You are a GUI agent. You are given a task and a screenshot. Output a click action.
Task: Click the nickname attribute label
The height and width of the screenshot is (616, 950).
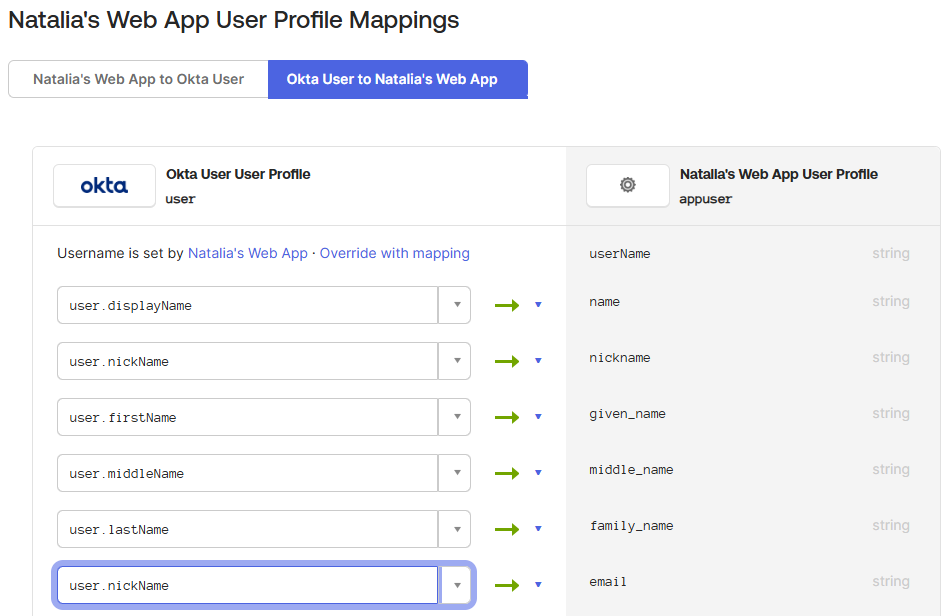pos(620,358)
